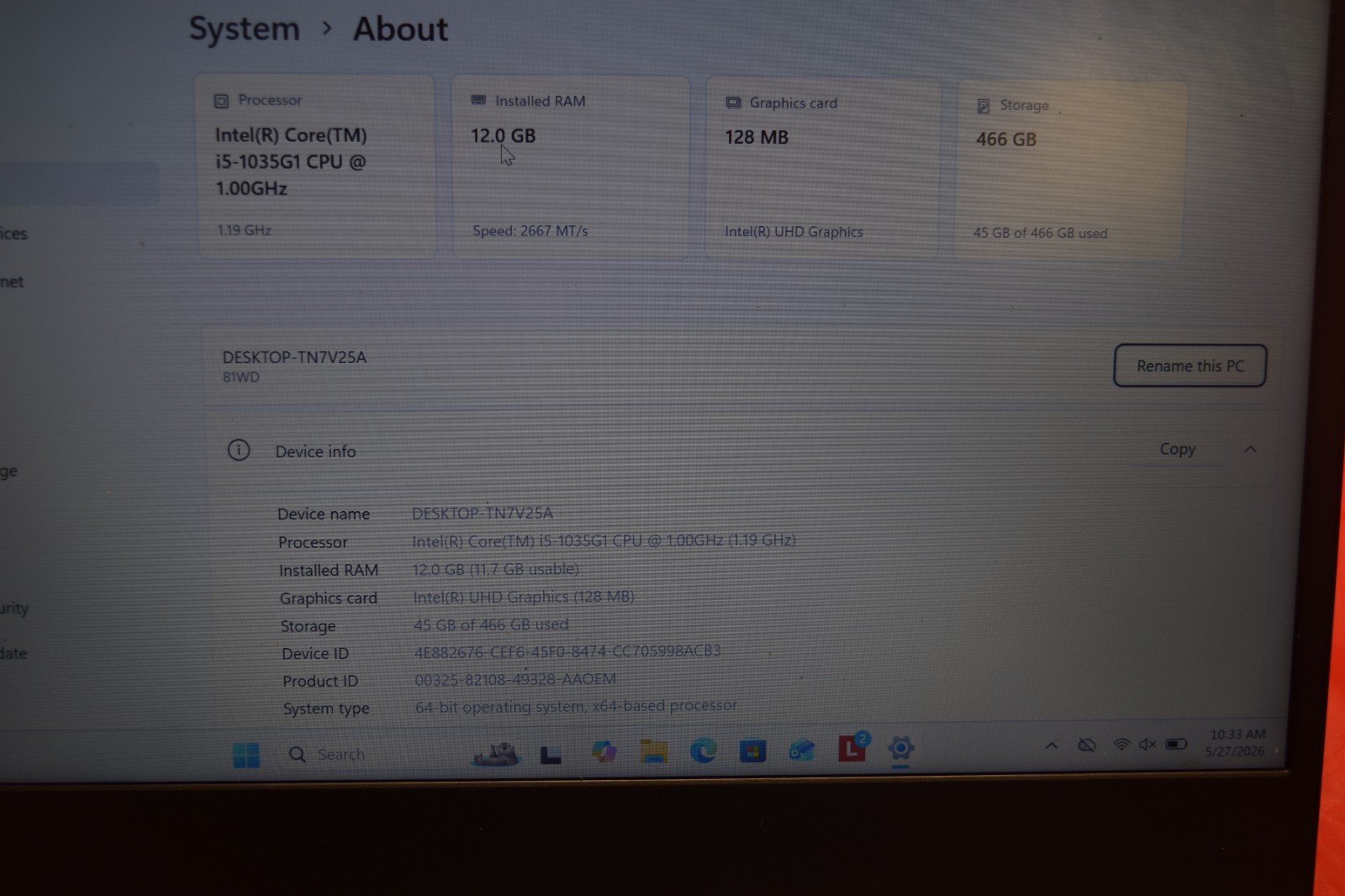The image size is (1345, 896).
Task: Click the Graphics card card icon
Action: (x=733, y=103)
